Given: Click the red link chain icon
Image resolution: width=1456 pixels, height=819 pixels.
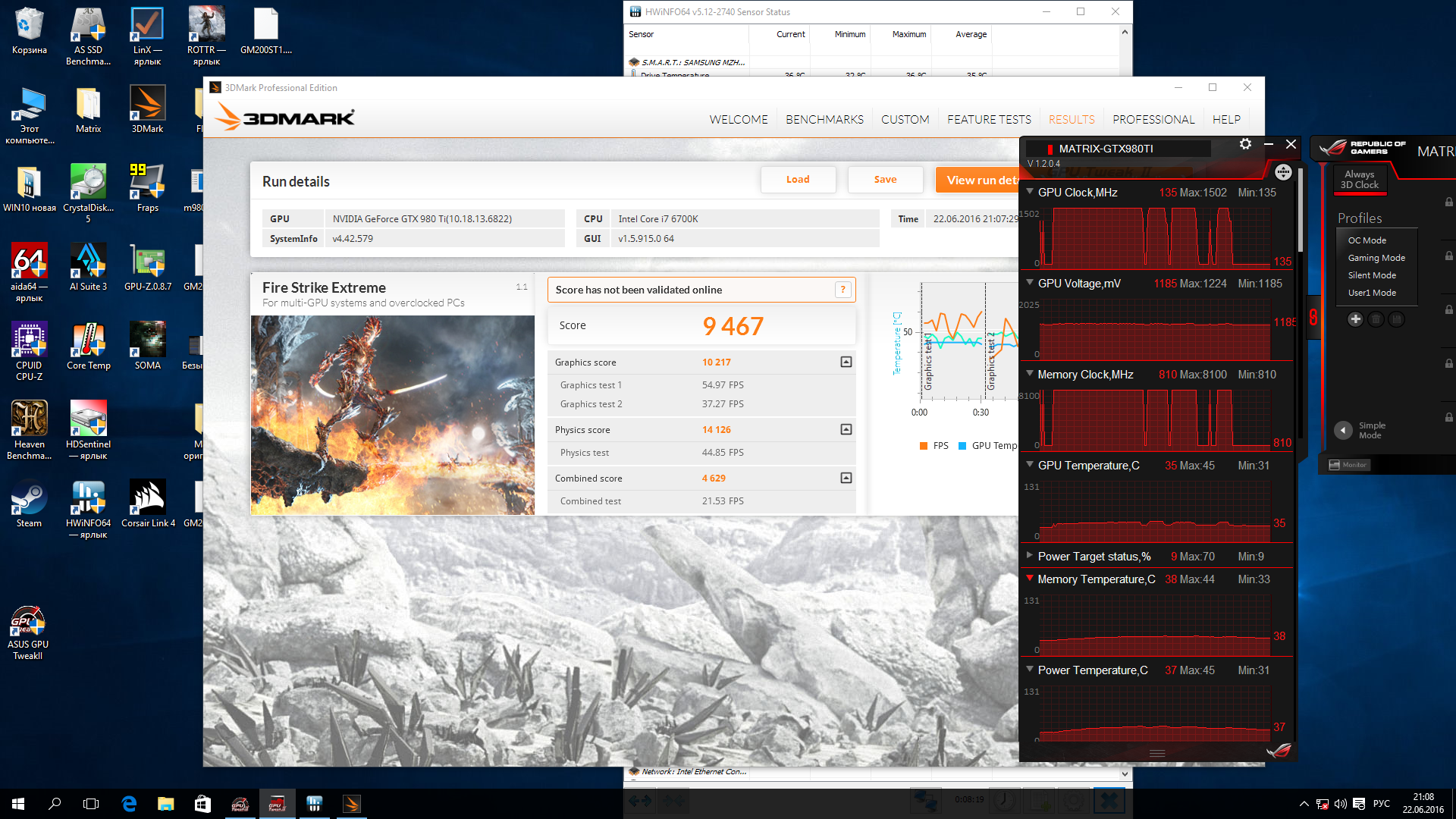Looking at the screenshot, I should coord(1313,318).
